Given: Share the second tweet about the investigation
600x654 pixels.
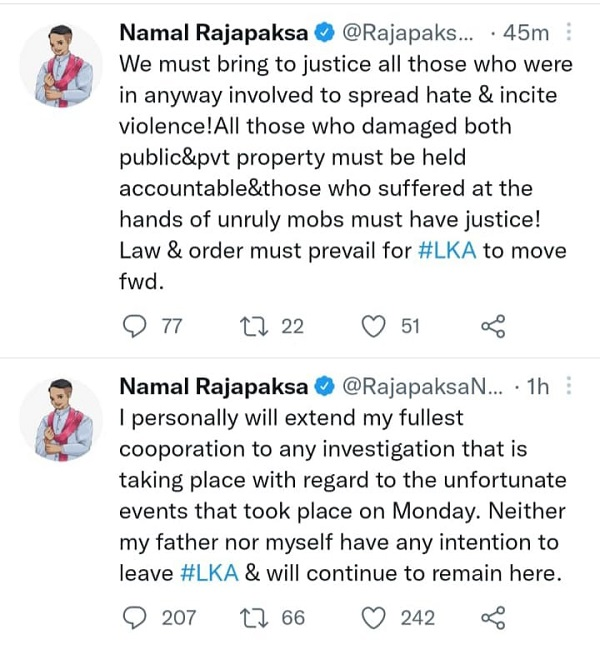Looking at the screenshot, I should (x=493, y=618).
